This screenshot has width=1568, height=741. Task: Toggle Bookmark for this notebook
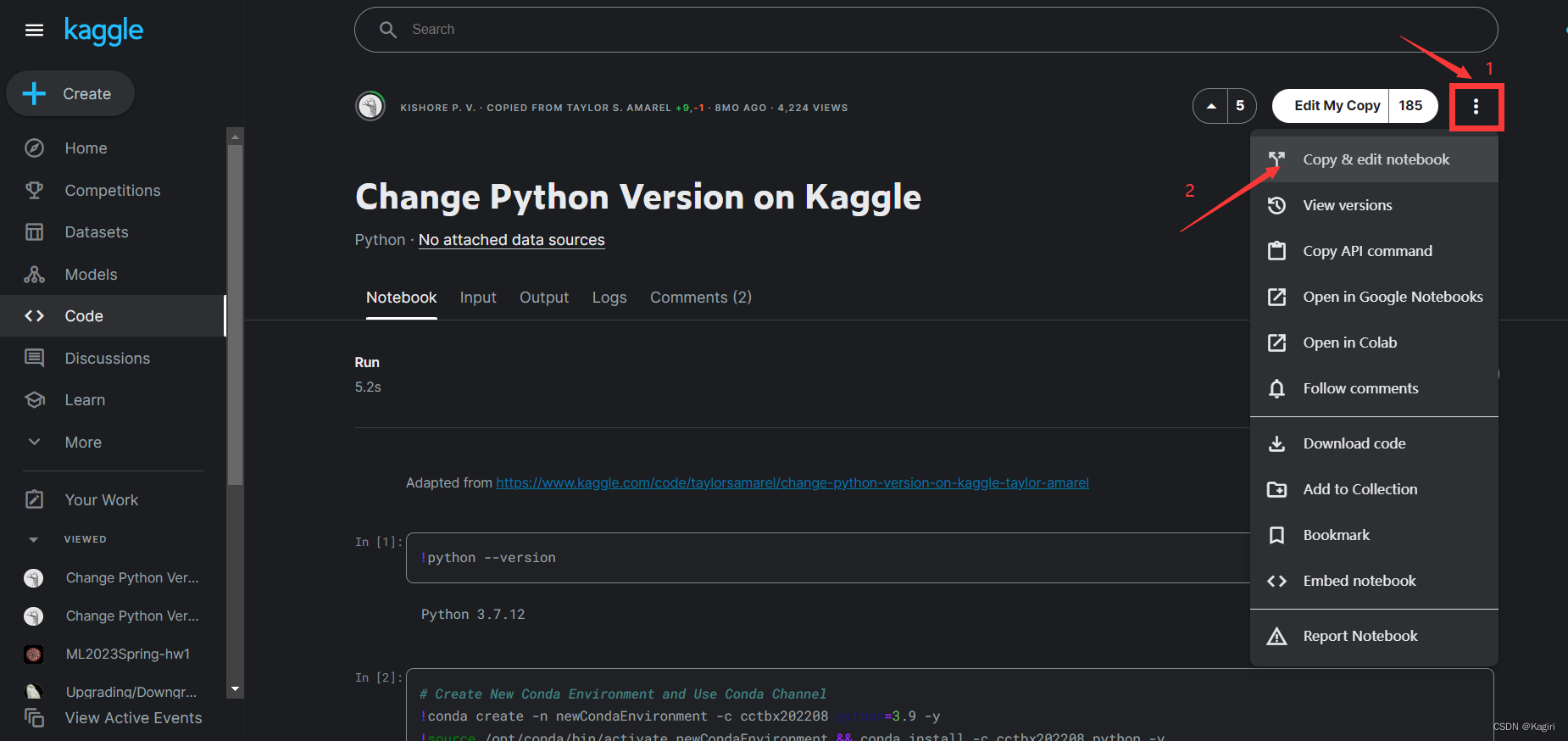[x=1336, y=535]
